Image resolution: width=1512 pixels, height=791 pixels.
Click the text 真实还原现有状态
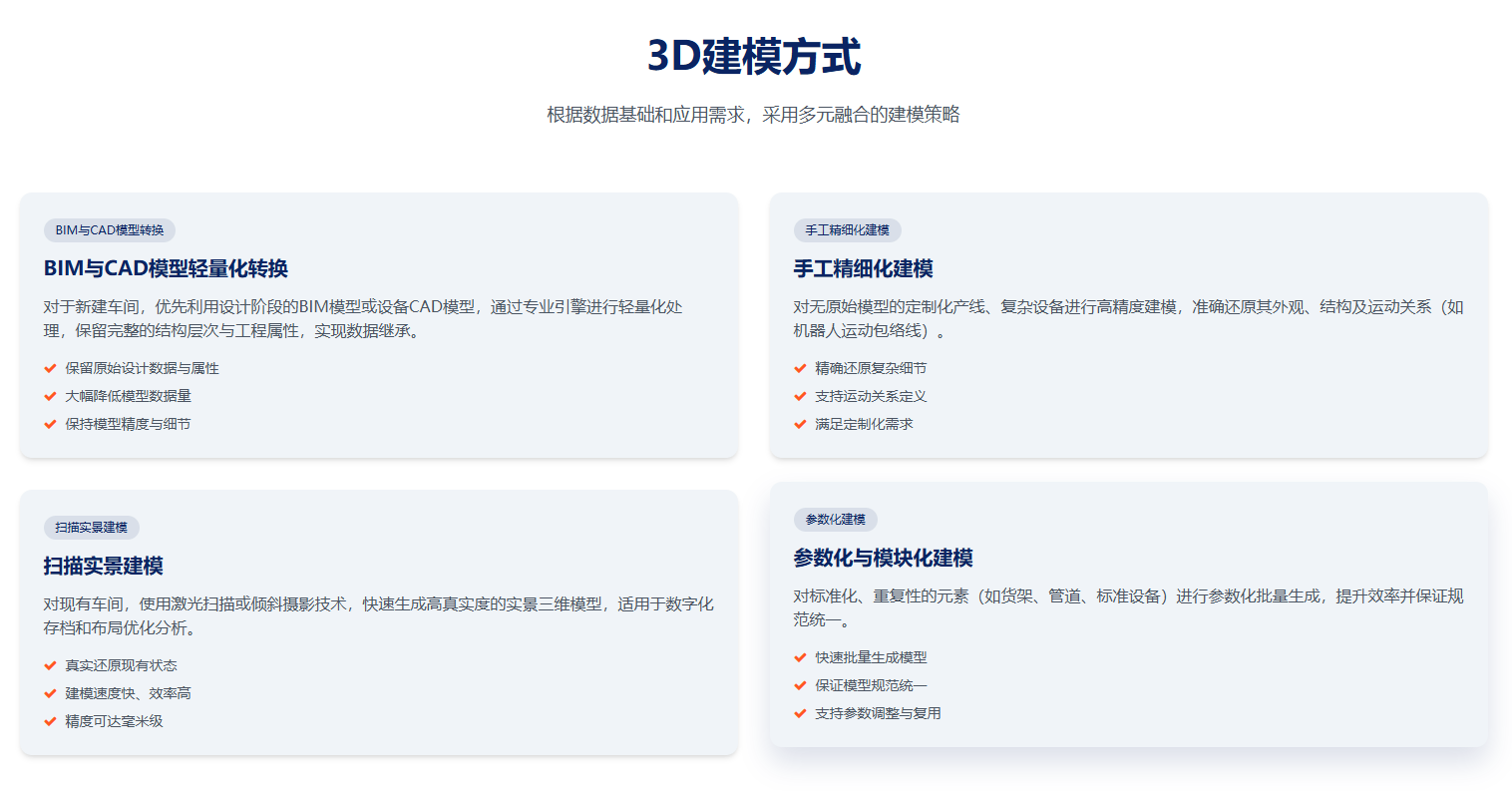pos(122,665)
